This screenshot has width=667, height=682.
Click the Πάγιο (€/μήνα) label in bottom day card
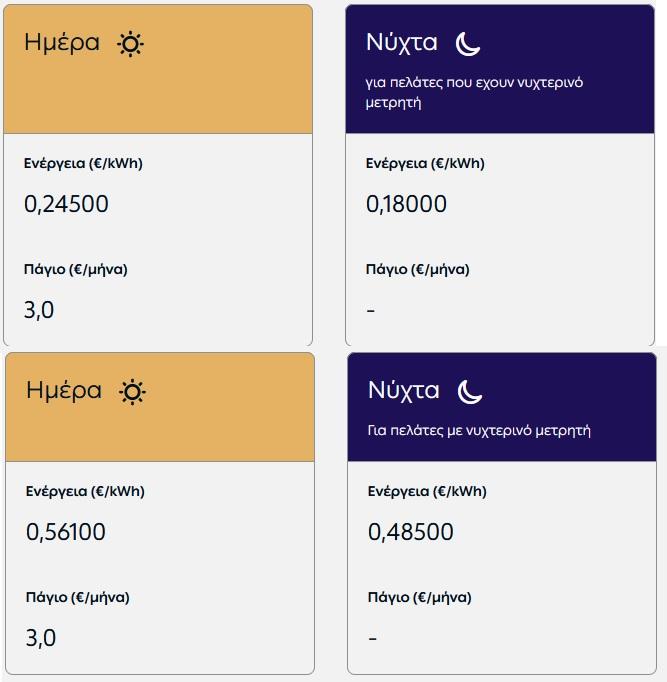[77, 598]
